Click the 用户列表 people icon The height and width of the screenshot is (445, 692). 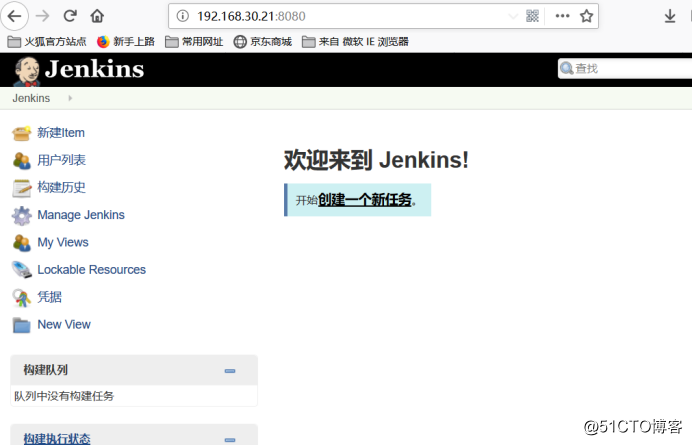tap(22, 161)
